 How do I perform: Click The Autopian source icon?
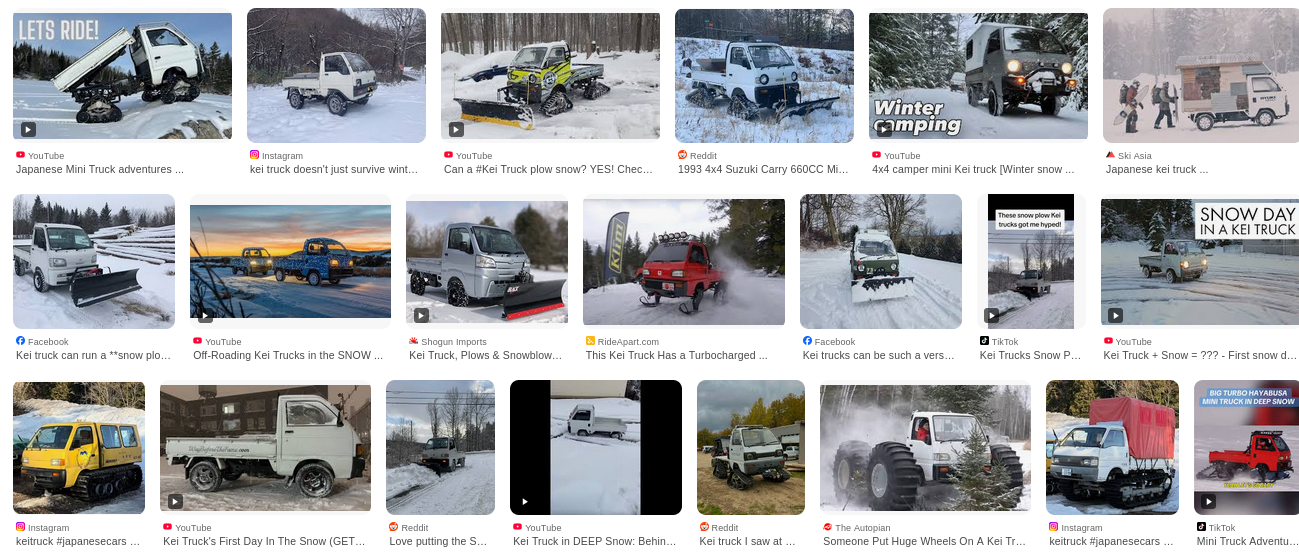click(827, 527)
